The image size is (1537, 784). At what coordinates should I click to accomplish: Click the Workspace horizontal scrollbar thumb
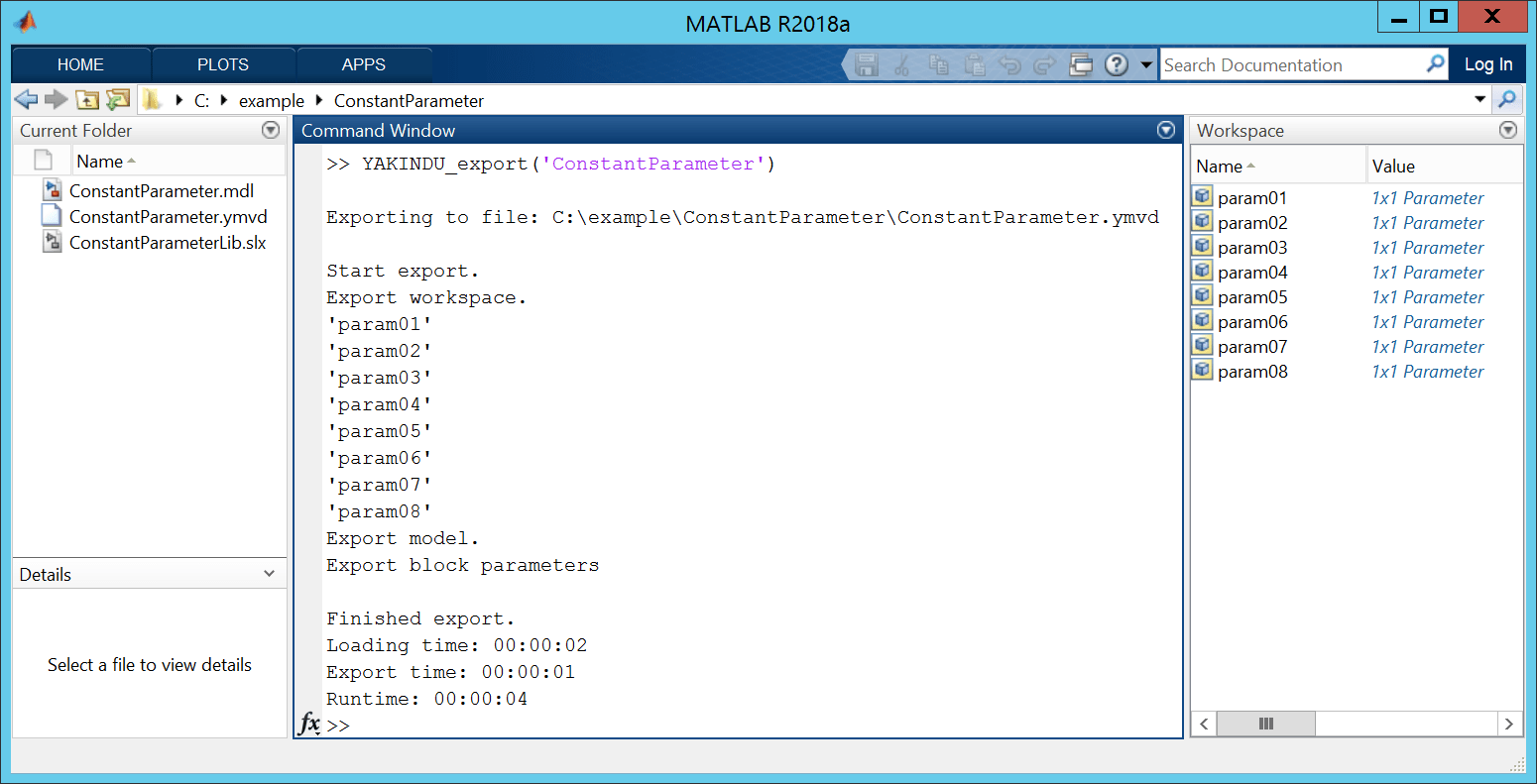tap(1265, 724)
